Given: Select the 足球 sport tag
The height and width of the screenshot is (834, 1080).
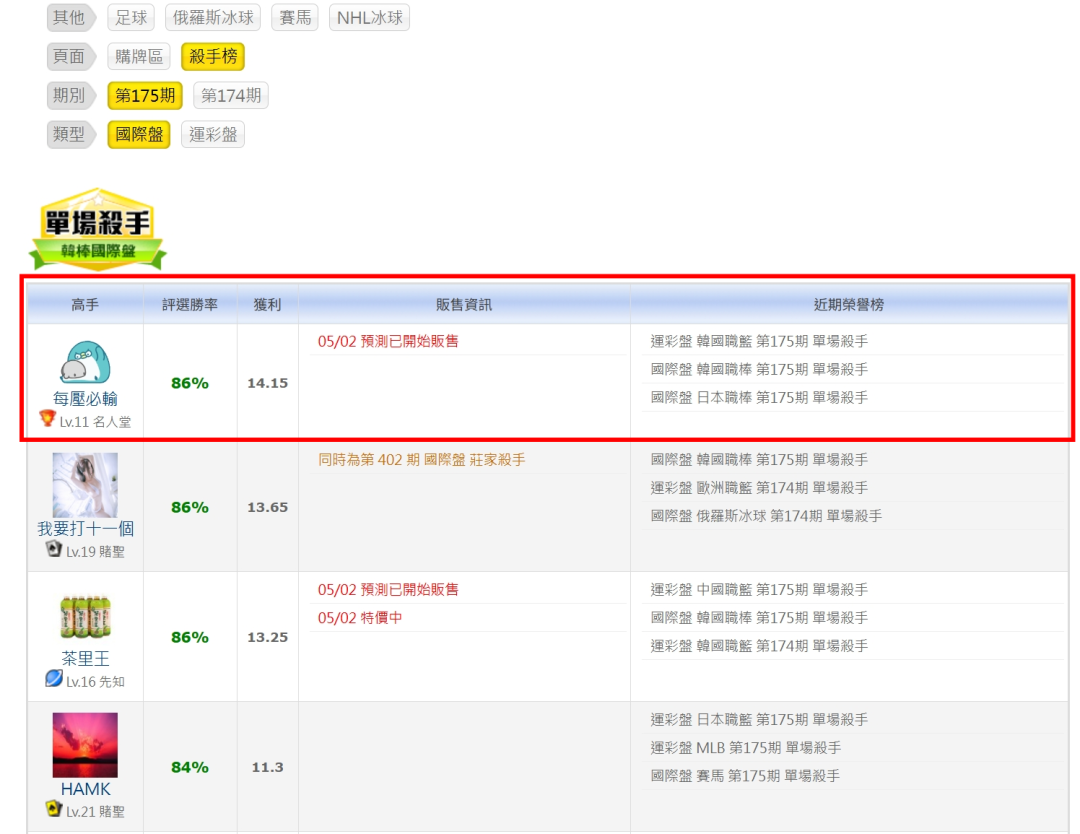Looking at the screenshot, I should point(131,17).
